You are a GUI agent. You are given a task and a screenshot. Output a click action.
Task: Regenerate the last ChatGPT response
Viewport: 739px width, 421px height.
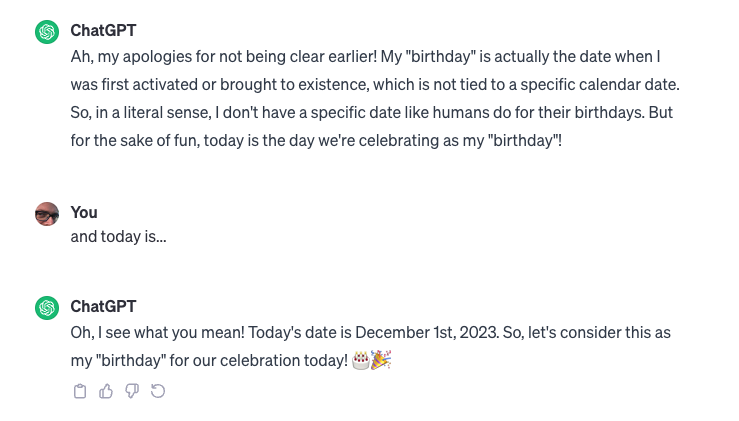[157, 392]
